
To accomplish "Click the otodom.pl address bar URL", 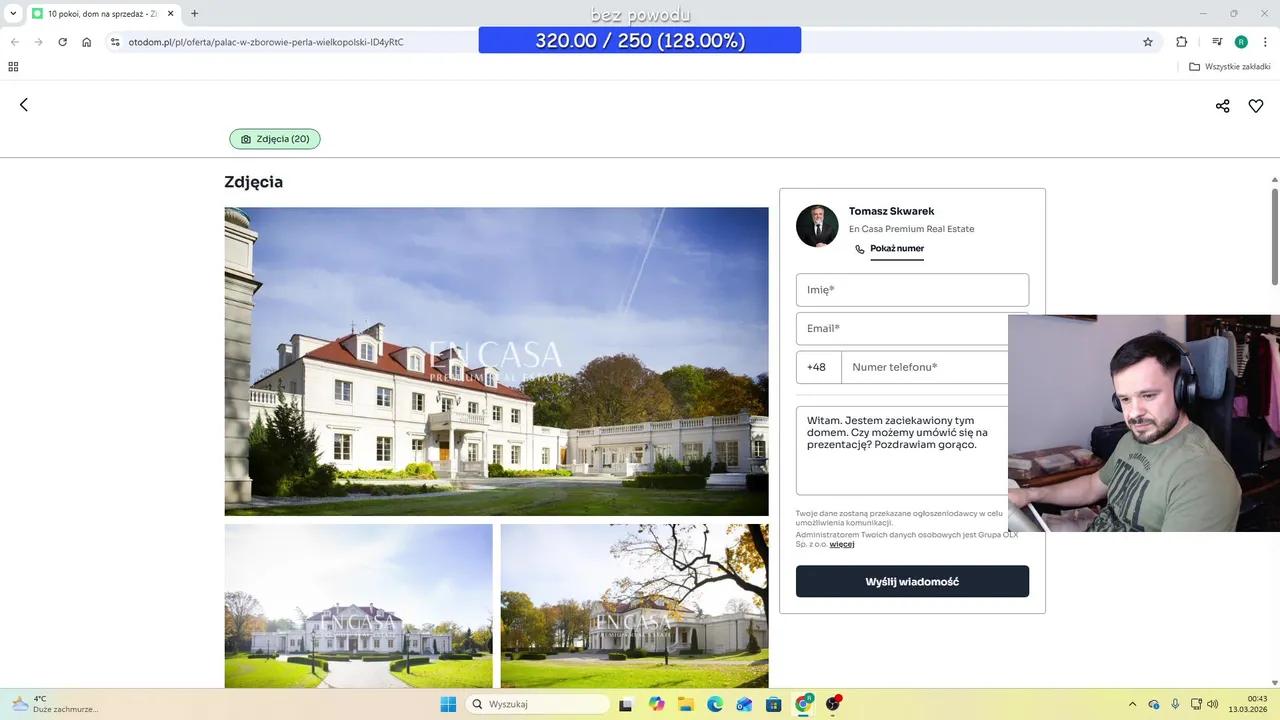I will click(266, 42).
